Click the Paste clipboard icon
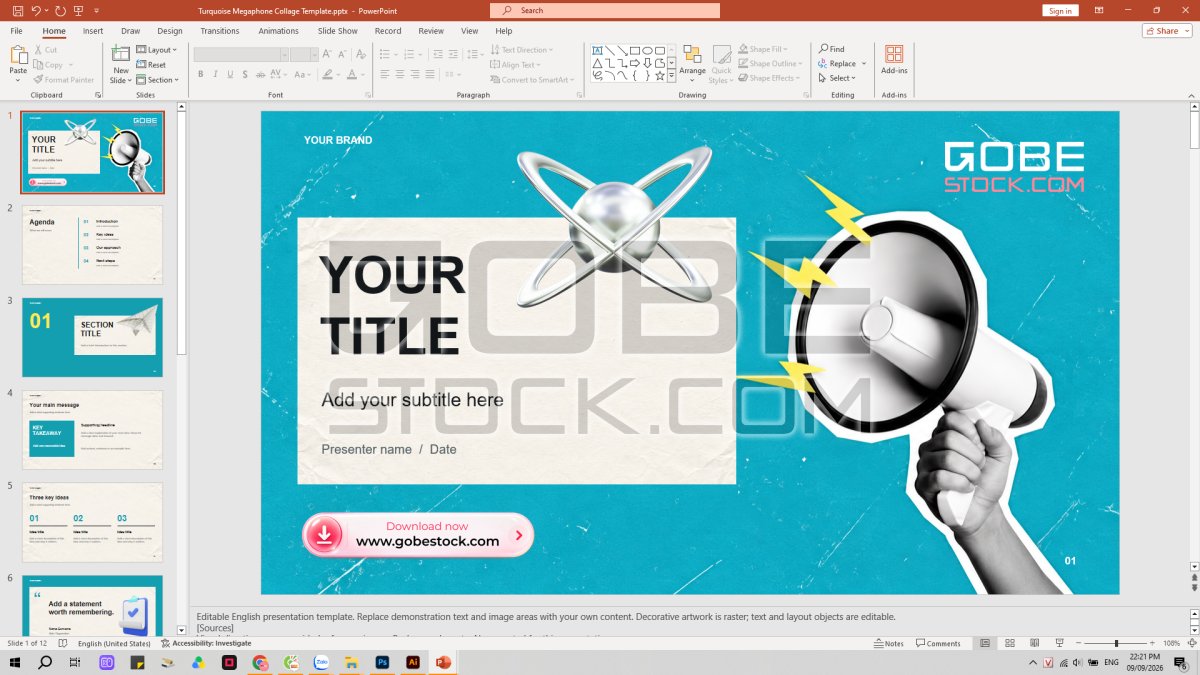The image size is (1200, 675). (x=18, y=55)
